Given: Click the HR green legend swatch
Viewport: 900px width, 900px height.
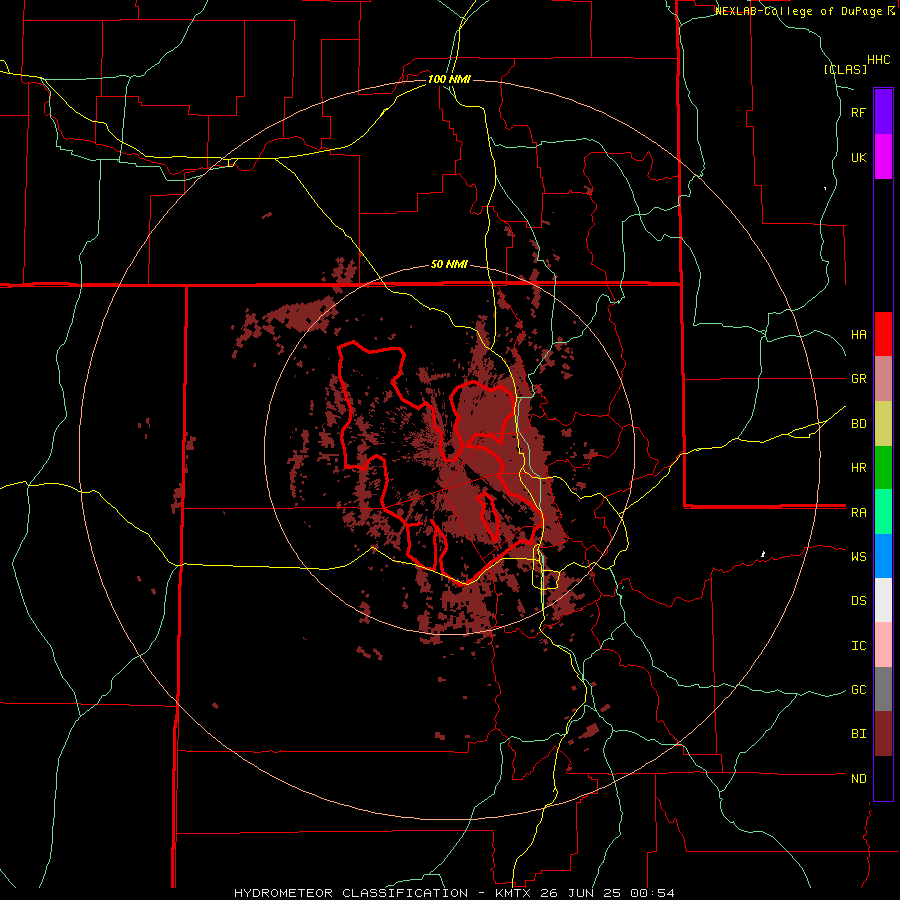Looking at the screenshot, I should click(883, 468).
